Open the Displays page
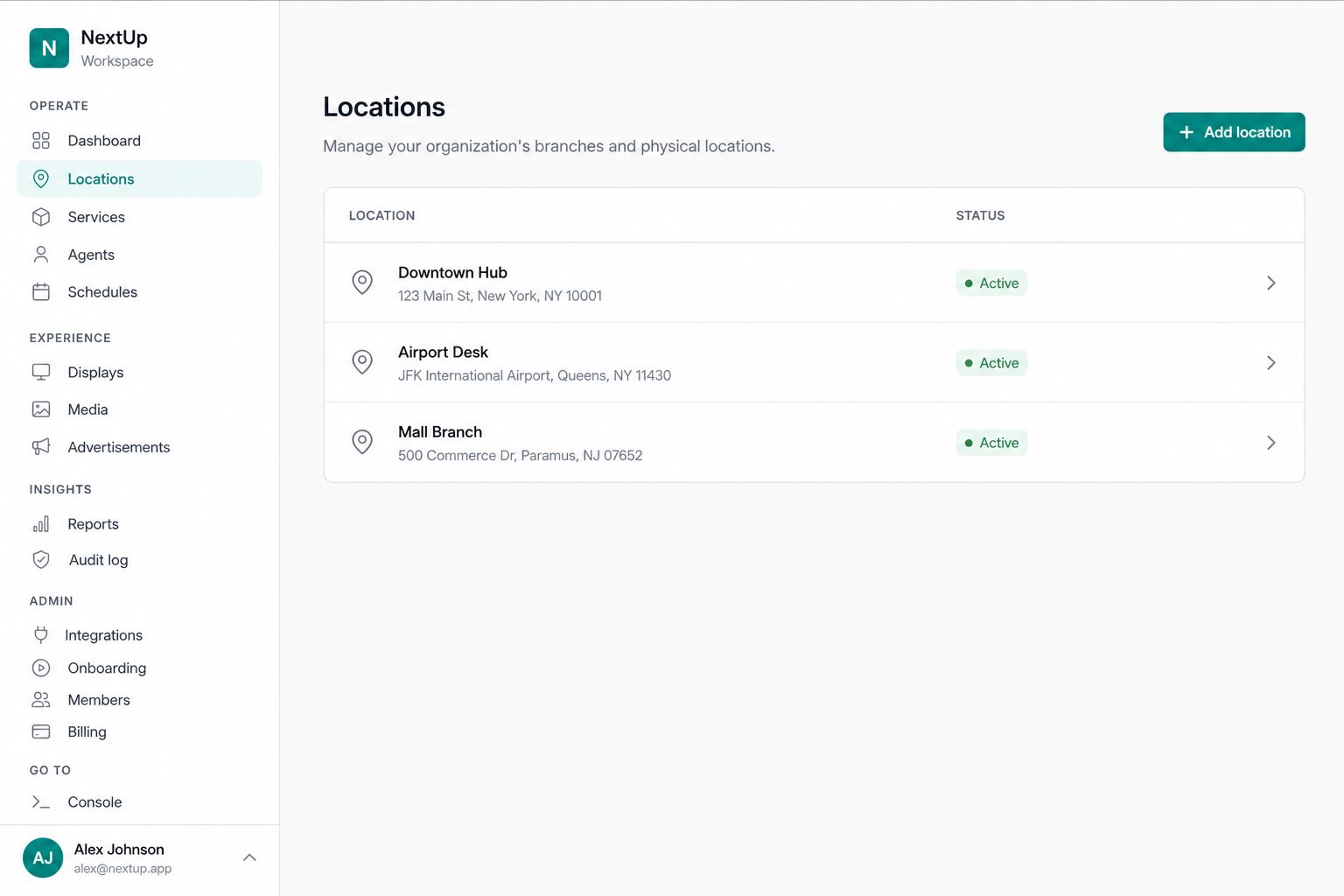The image size is (1344, 896). click(140, 372)
